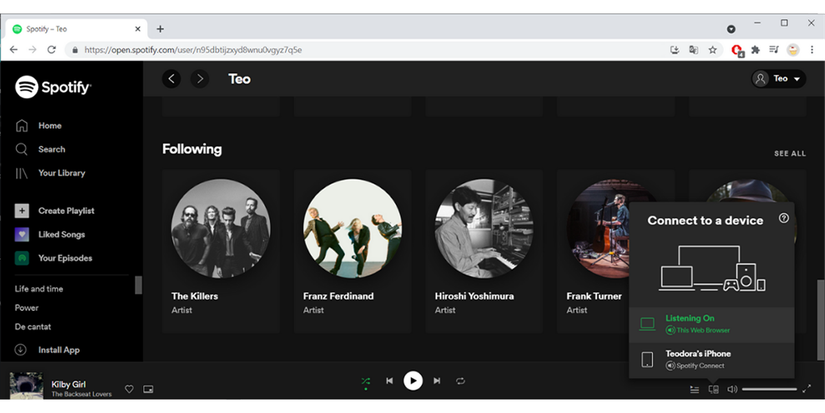
Task: Open The Killers artist photo
Action: pyautogui.click(x=221, y=228)
